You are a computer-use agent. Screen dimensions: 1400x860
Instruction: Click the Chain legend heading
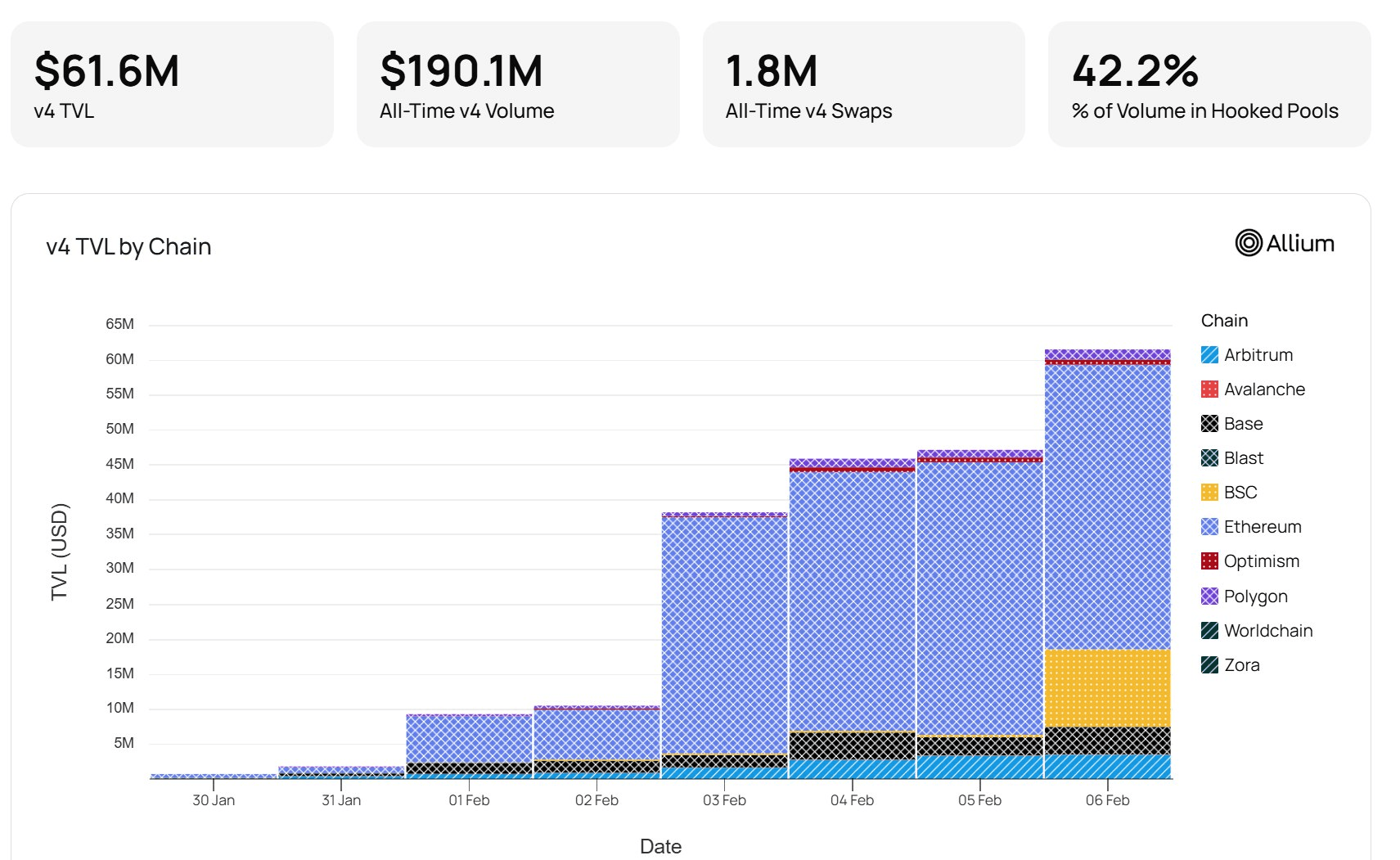(x=1224, y=320)
